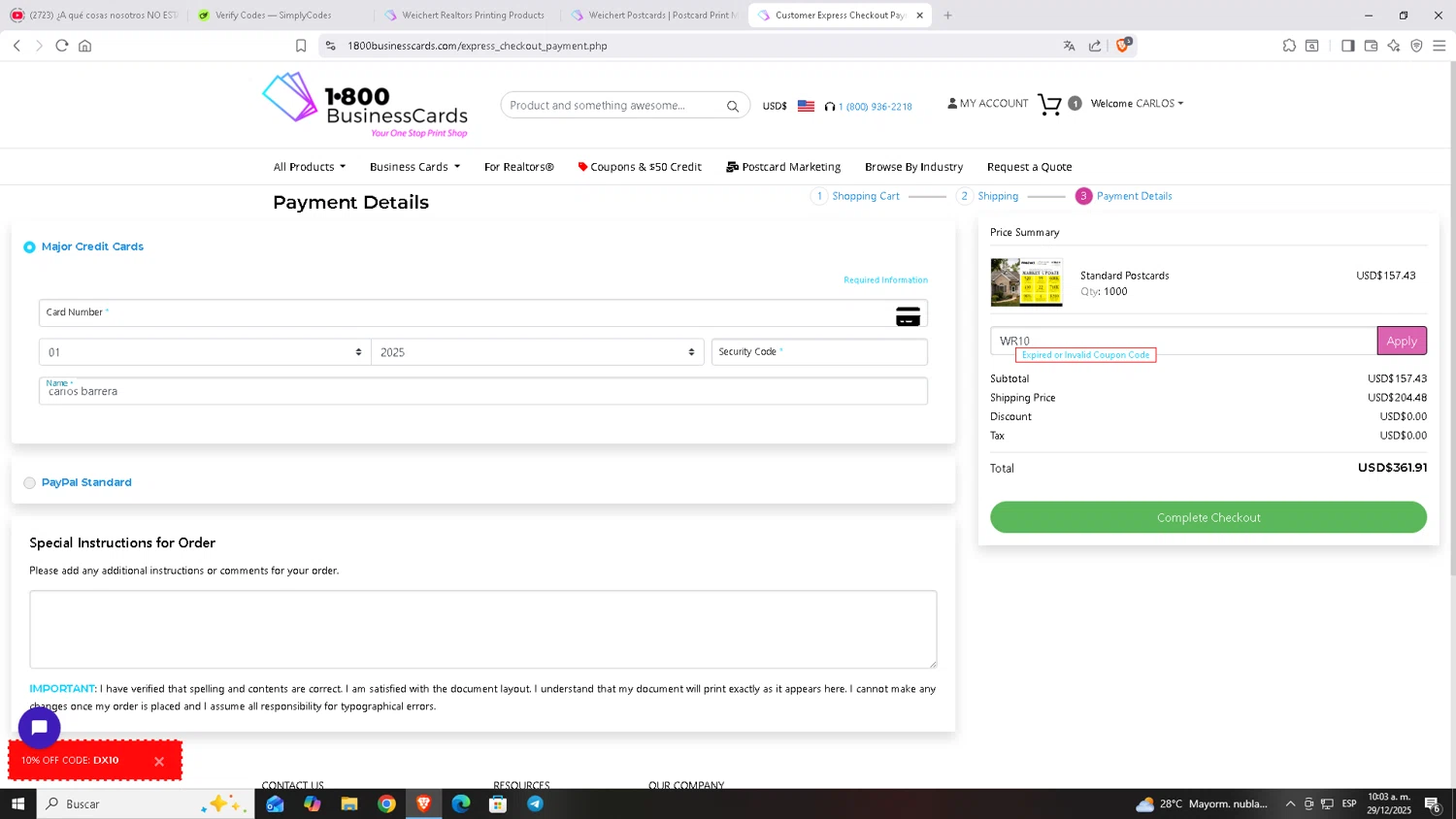This screenshot has height=819, width=1456.
Task: Open Brave Wallet icon
Action: pyautogui.click(x=1371, y=46)
